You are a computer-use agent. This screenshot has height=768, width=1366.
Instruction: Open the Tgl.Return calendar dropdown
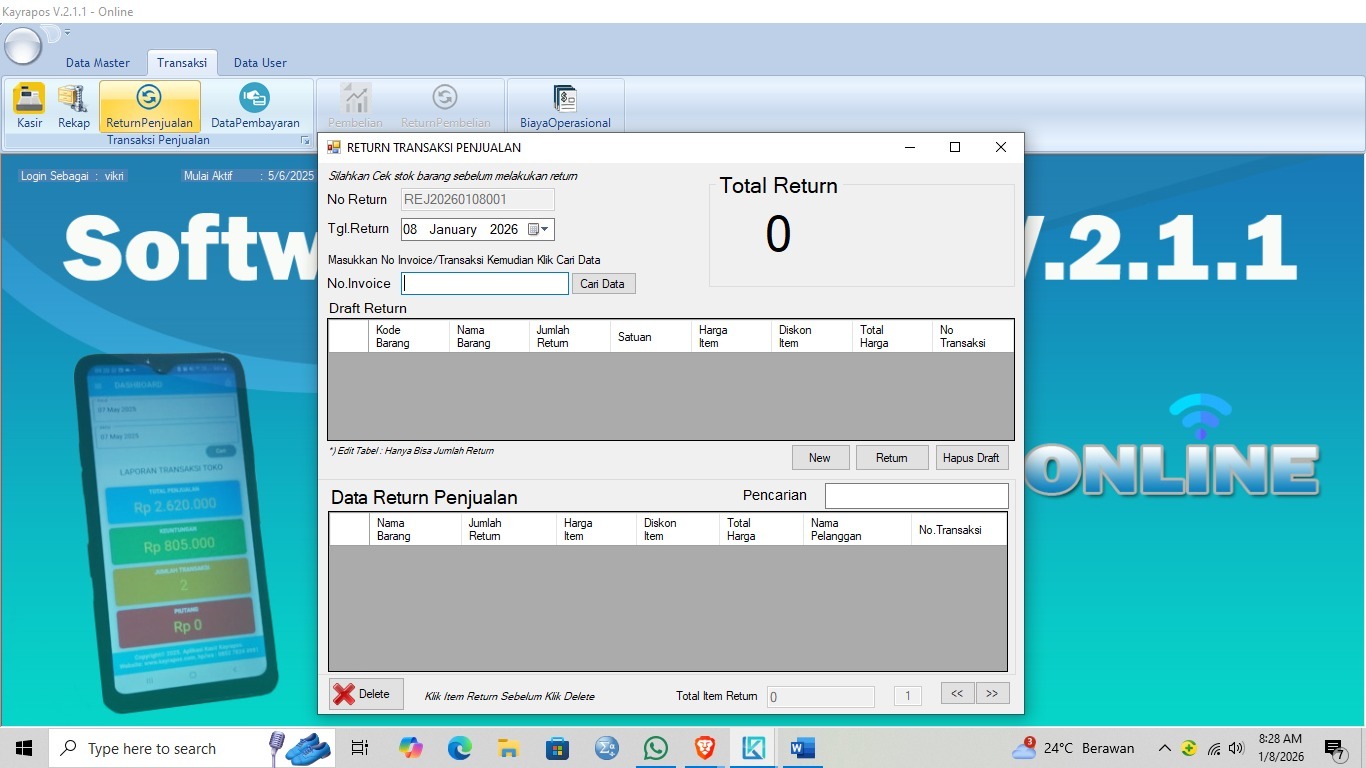(x=539, y=229)
